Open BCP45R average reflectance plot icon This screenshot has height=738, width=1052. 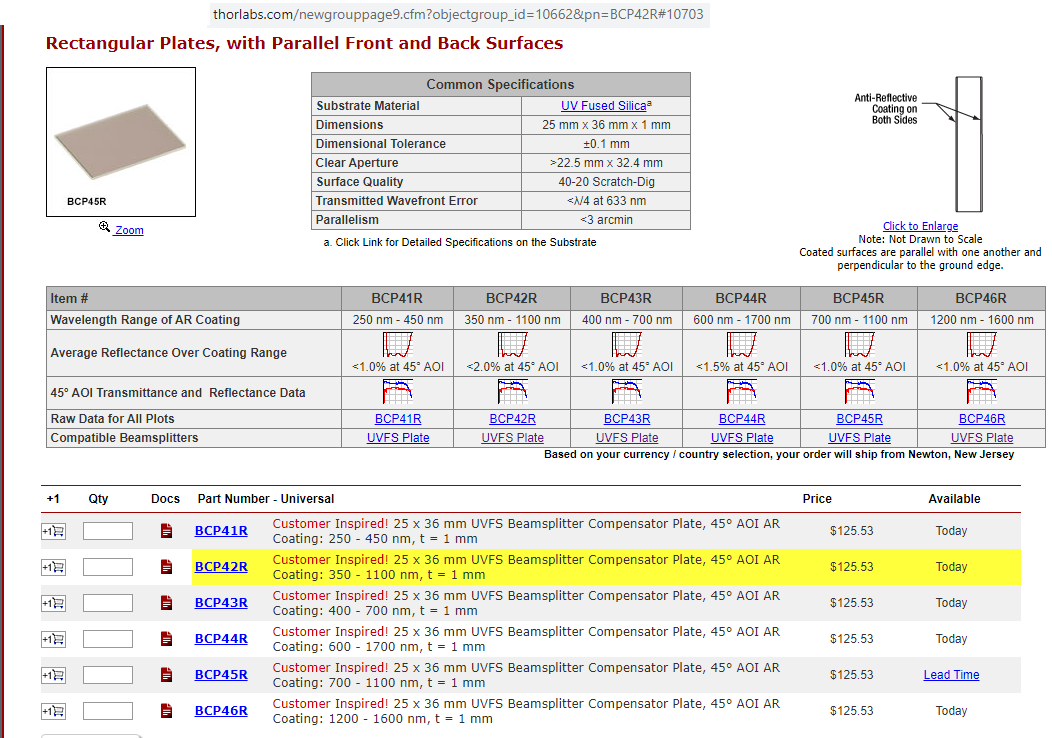point(859,345)
